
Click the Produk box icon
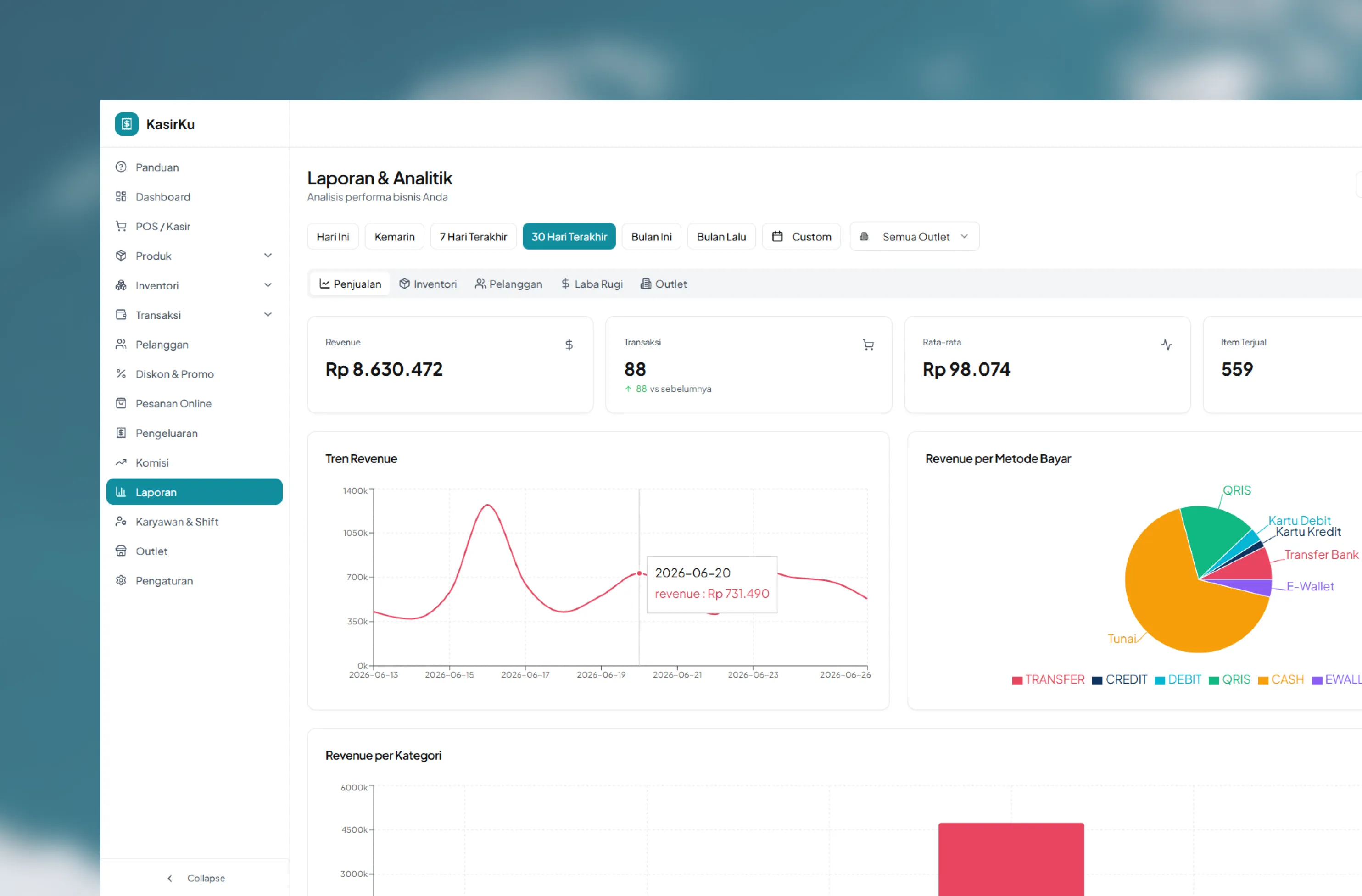click(121, 256)
